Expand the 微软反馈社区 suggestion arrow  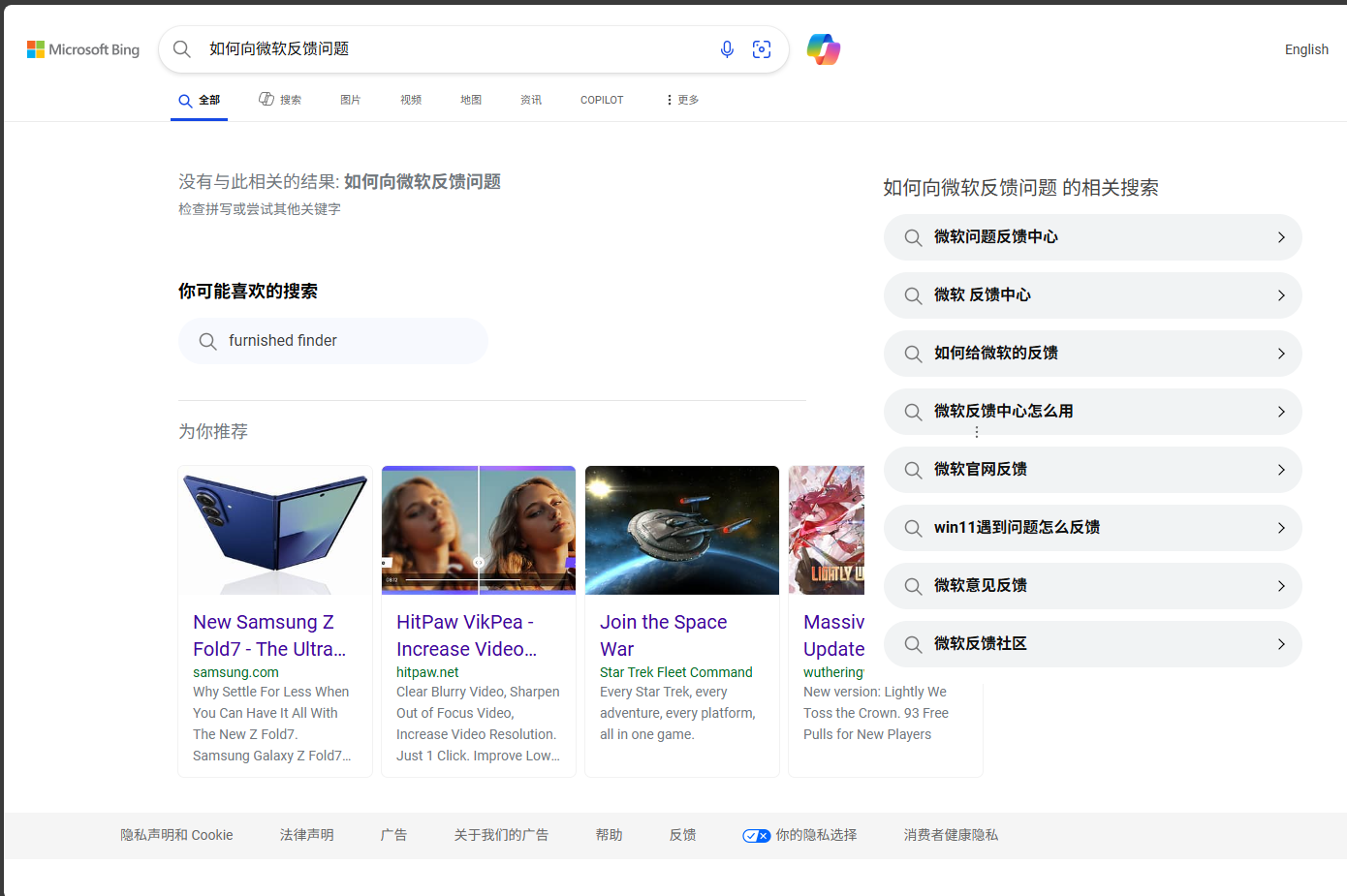coord(1281,643)
